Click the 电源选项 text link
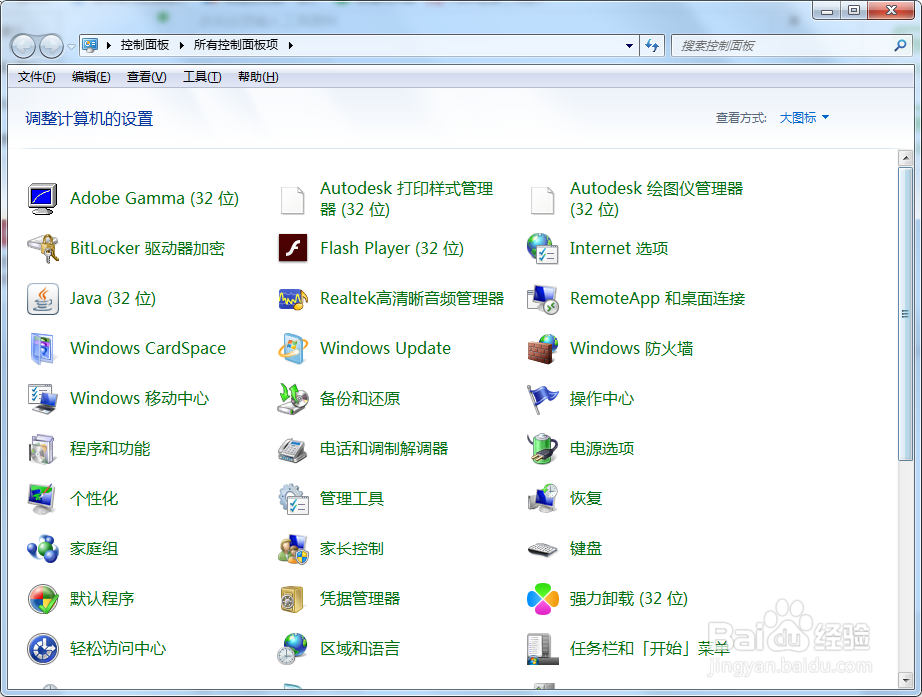Viewport: 922px width, 697px height. click(x=602, y=449)
